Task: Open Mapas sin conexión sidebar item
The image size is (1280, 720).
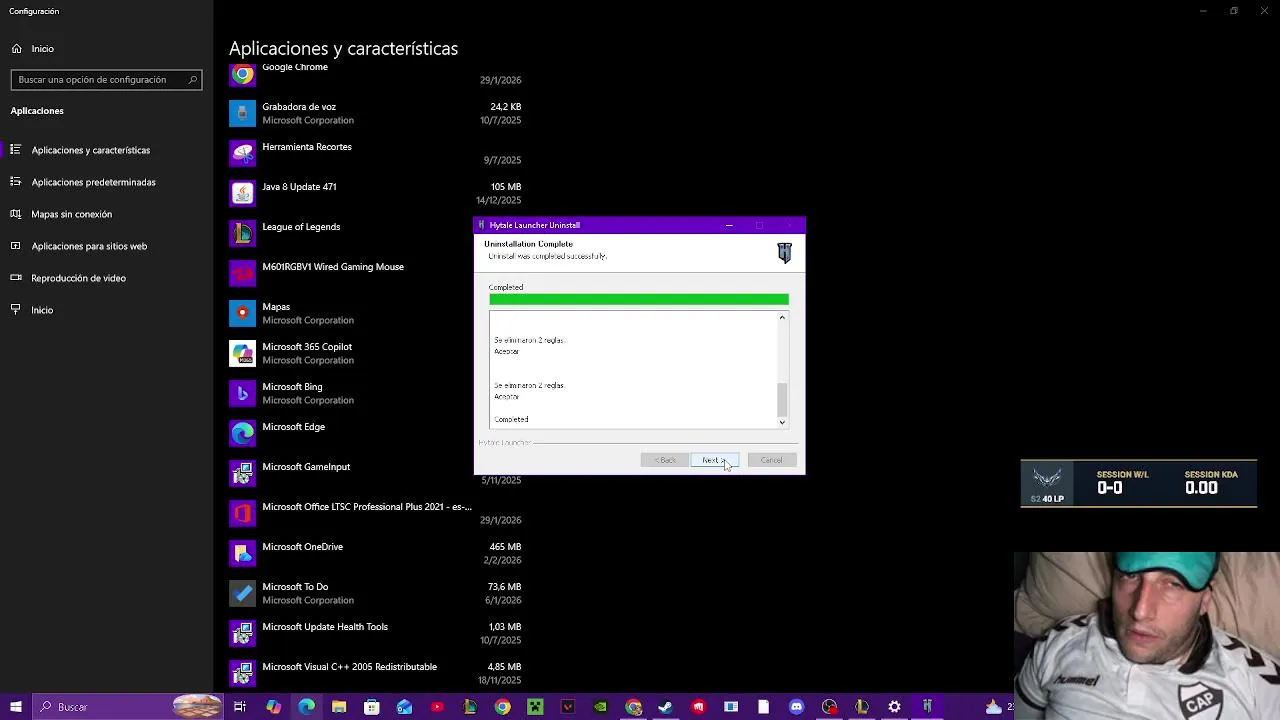Action: tap(72, 214)
